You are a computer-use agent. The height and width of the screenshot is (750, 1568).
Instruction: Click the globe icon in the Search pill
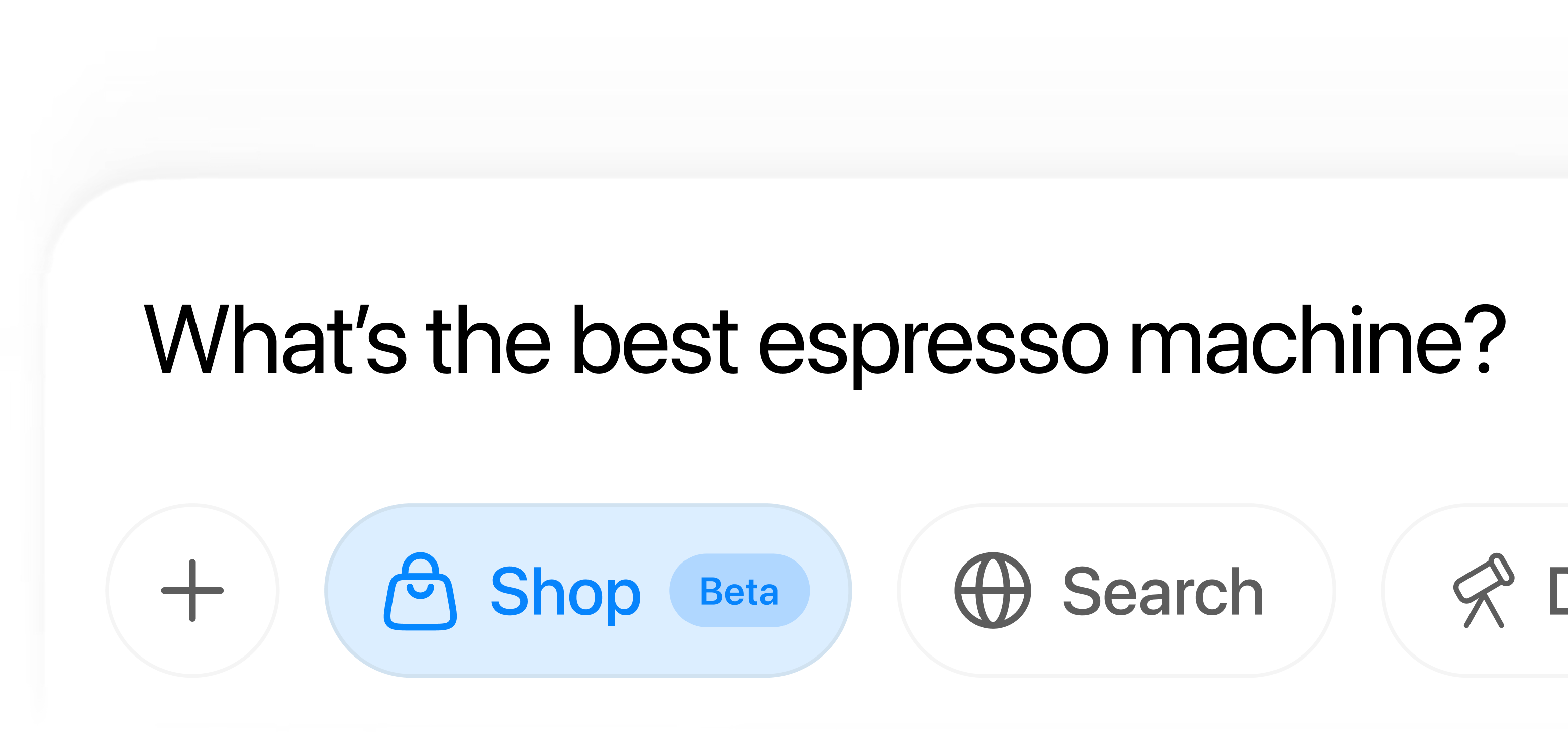993,591
